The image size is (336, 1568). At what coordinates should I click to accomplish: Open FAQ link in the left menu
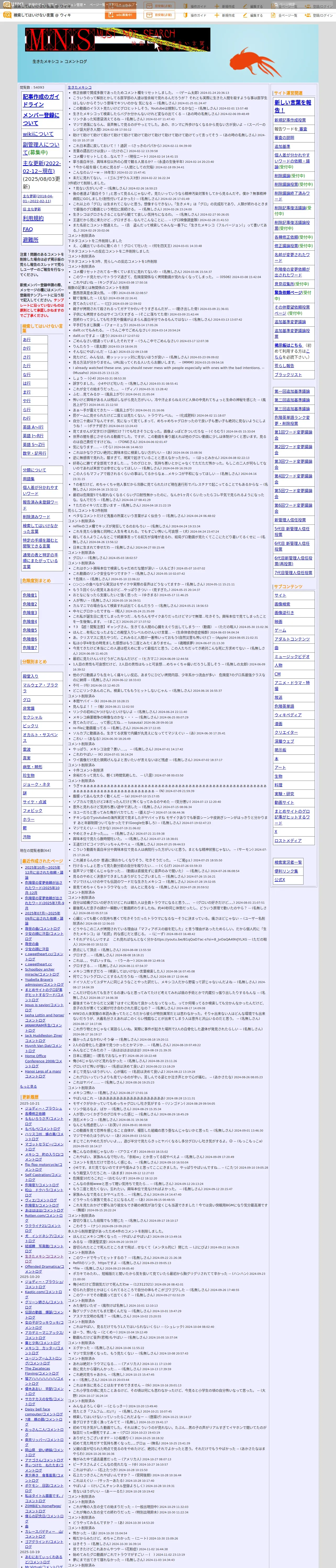point(28,229)
